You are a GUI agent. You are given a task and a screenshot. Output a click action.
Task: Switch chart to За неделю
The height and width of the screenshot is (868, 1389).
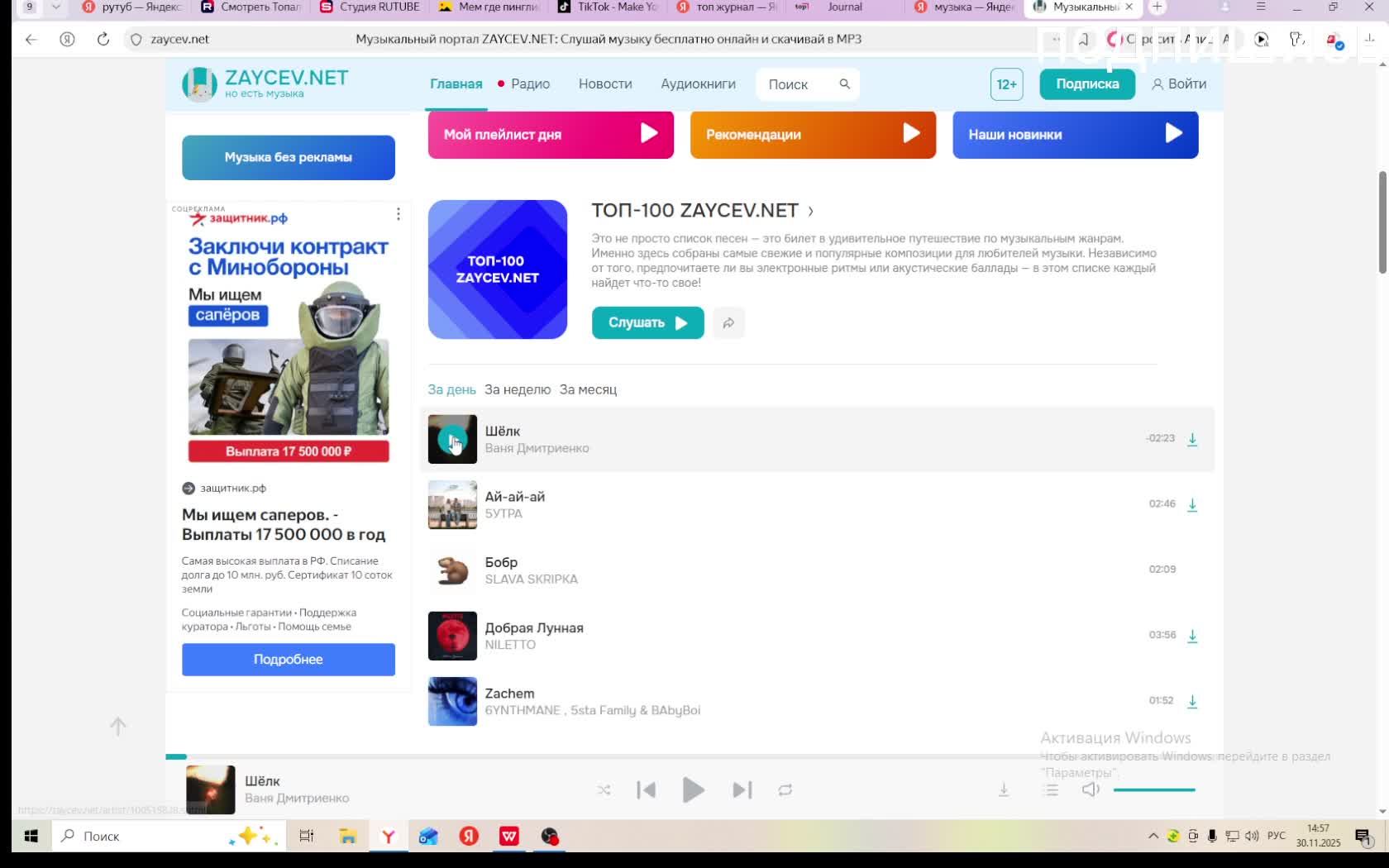pyautogui.click(x=518, y=389)
